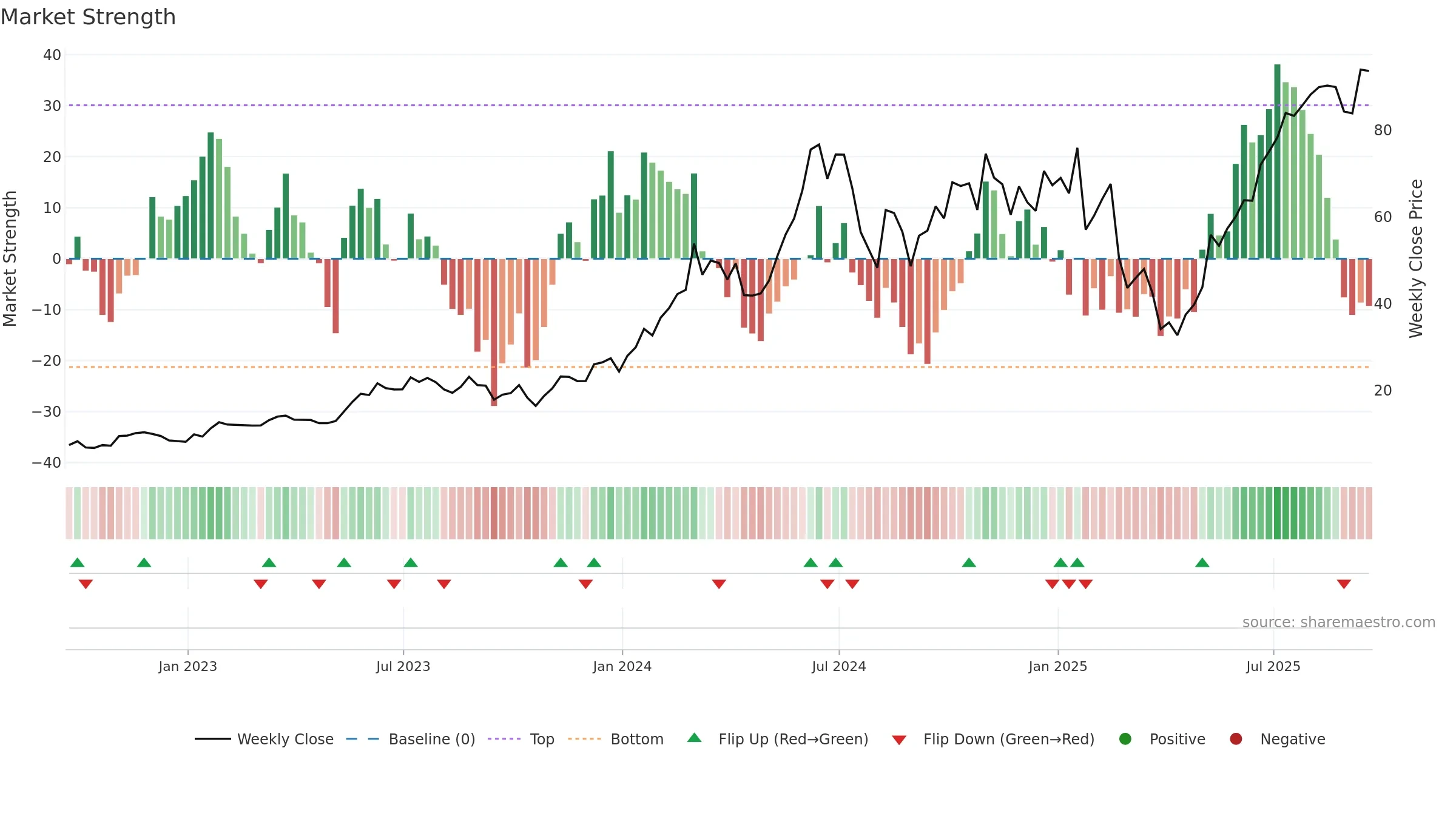The width and height of the screenshot is (1456, 819).
Task: Click the leftmost red flip-down marker
Action: point(86,584)
